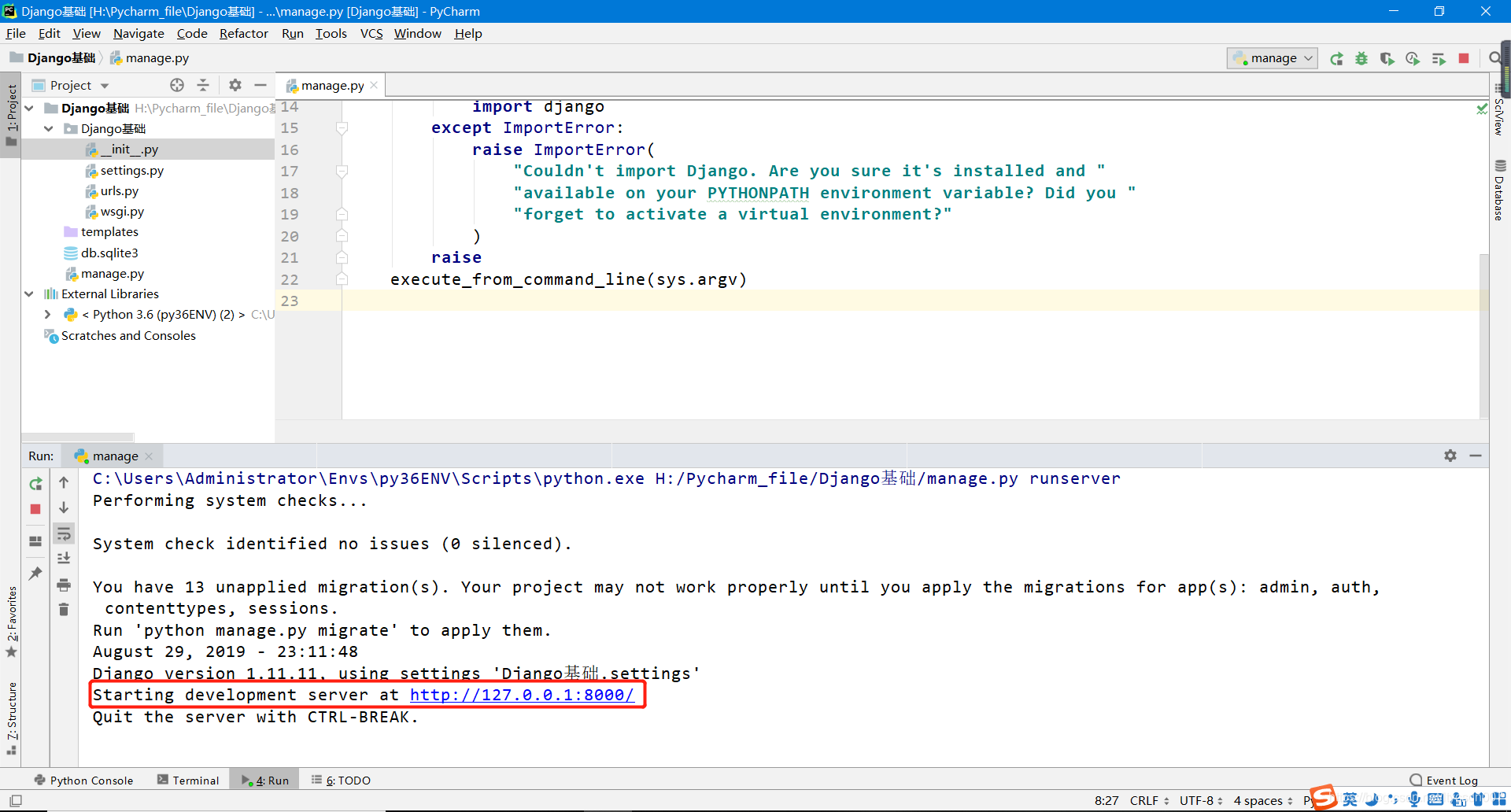
Task: Collapse the inner Django基础 folder
Action: [x=48, y=128]
